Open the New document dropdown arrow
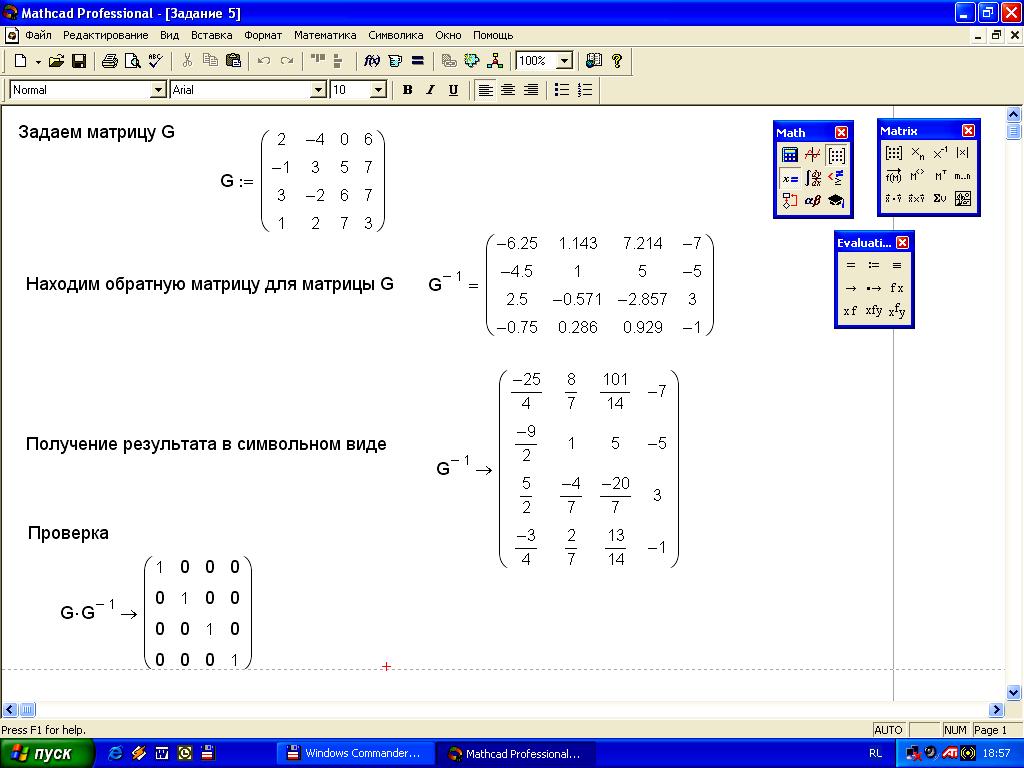Image resolution: width=1024 pixels, height=768 pixels. [38, 61]
